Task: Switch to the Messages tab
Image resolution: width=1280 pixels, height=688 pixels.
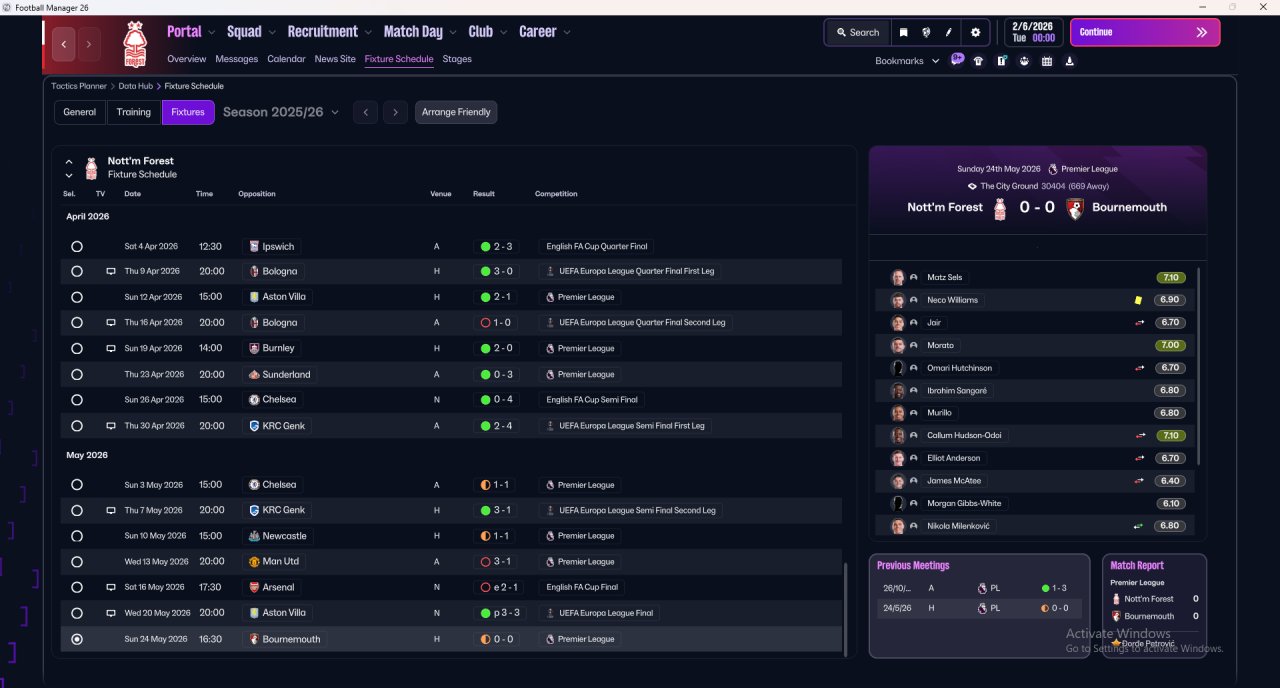Action: pos(236,59)
